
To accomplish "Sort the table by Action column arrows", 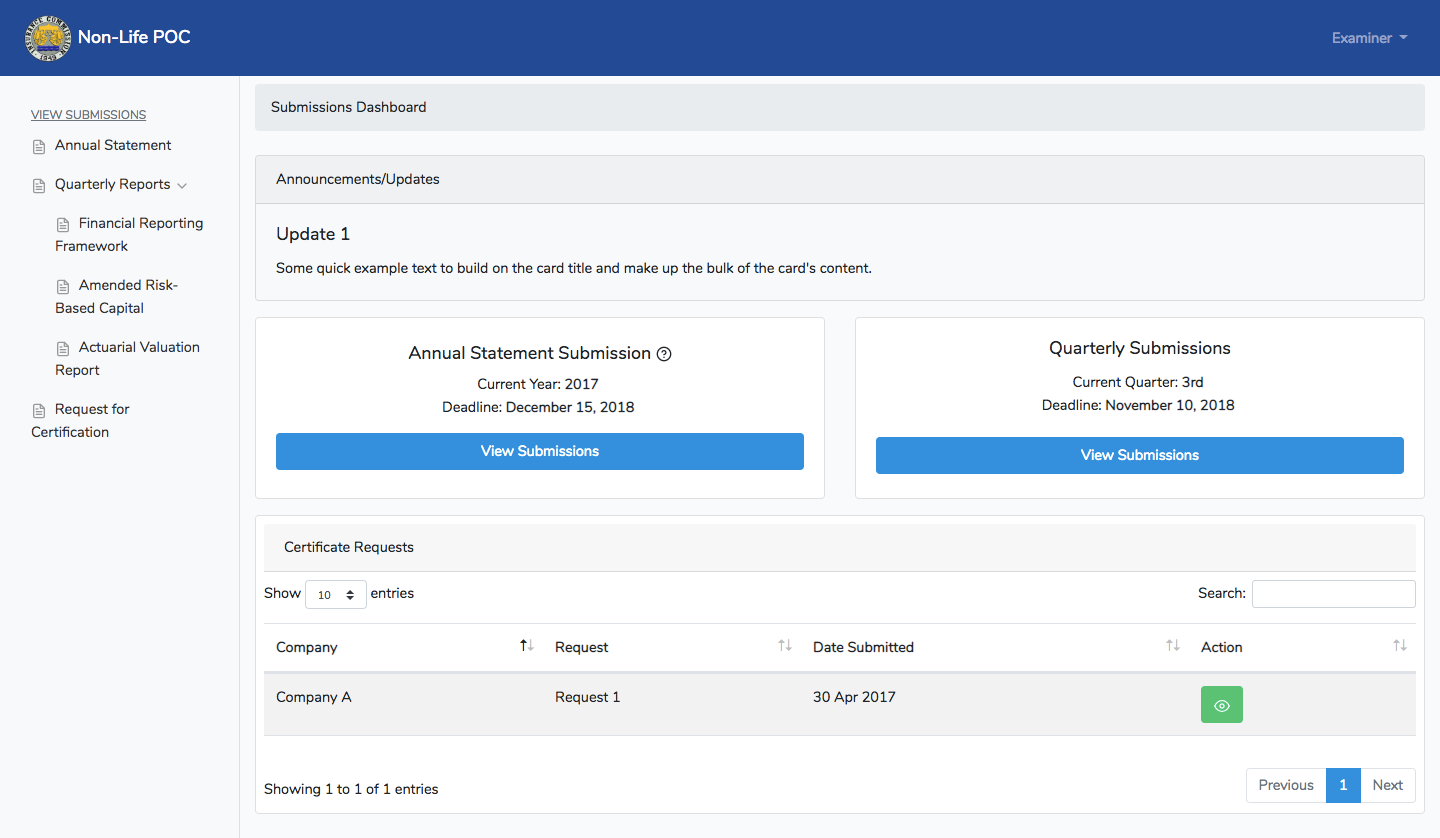I will pyautogui.click(x=1400, y=646).
